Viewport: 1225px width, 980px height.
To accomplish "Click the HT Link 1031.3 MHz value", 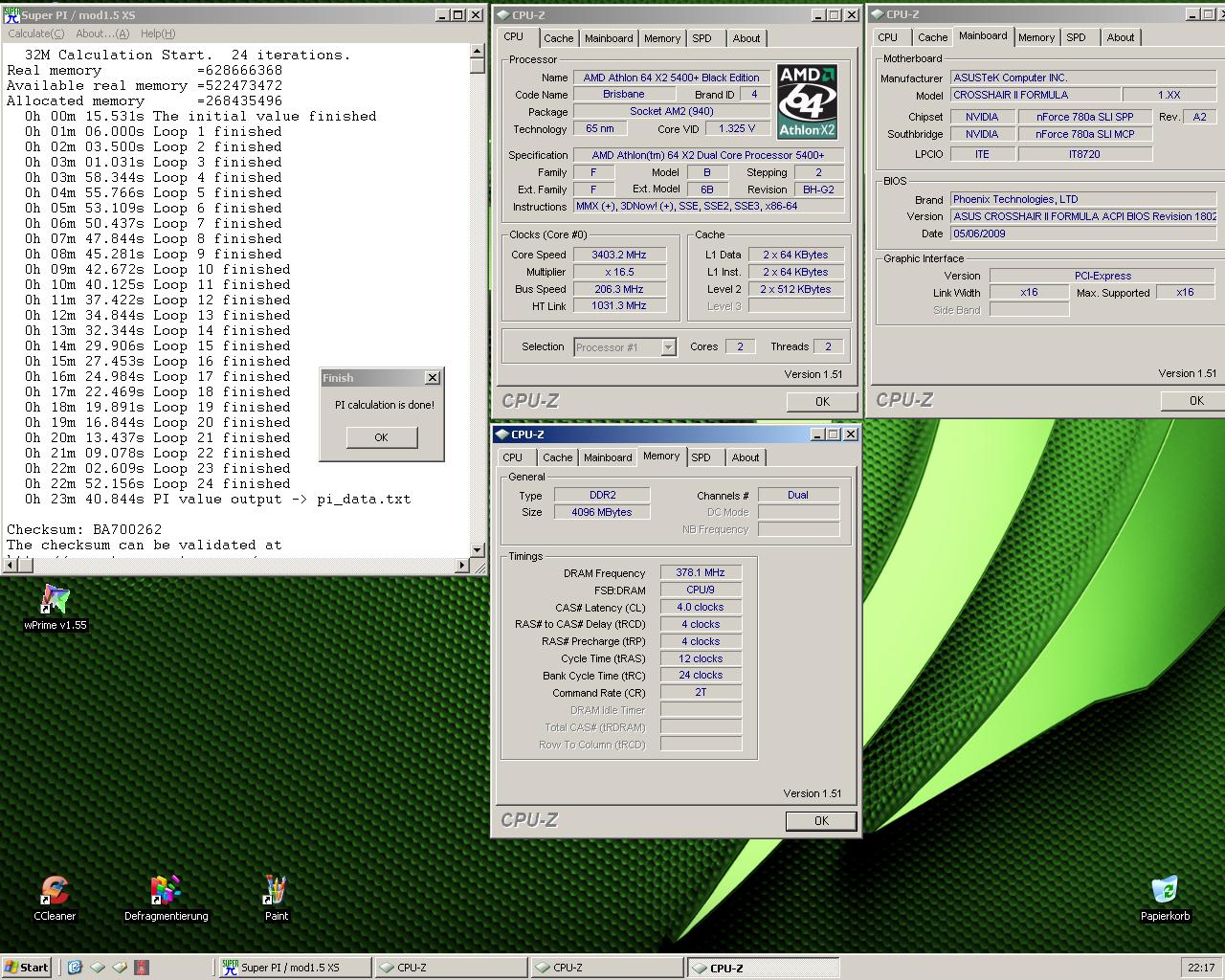I will tap(620, 306).
